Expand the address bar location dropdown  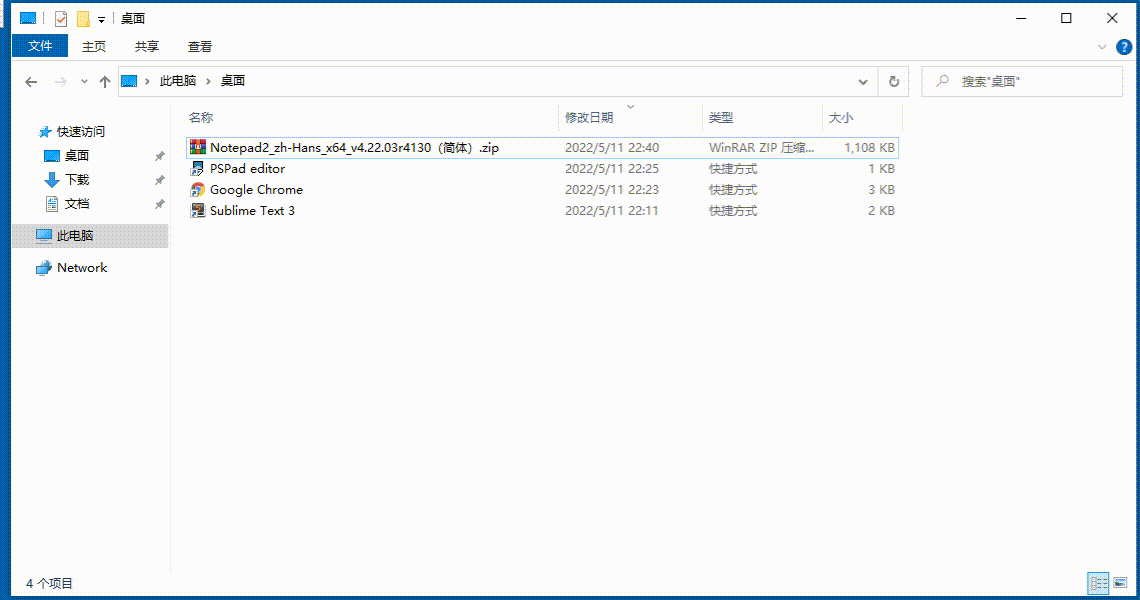pyautogui.click(x=863, y=81)
